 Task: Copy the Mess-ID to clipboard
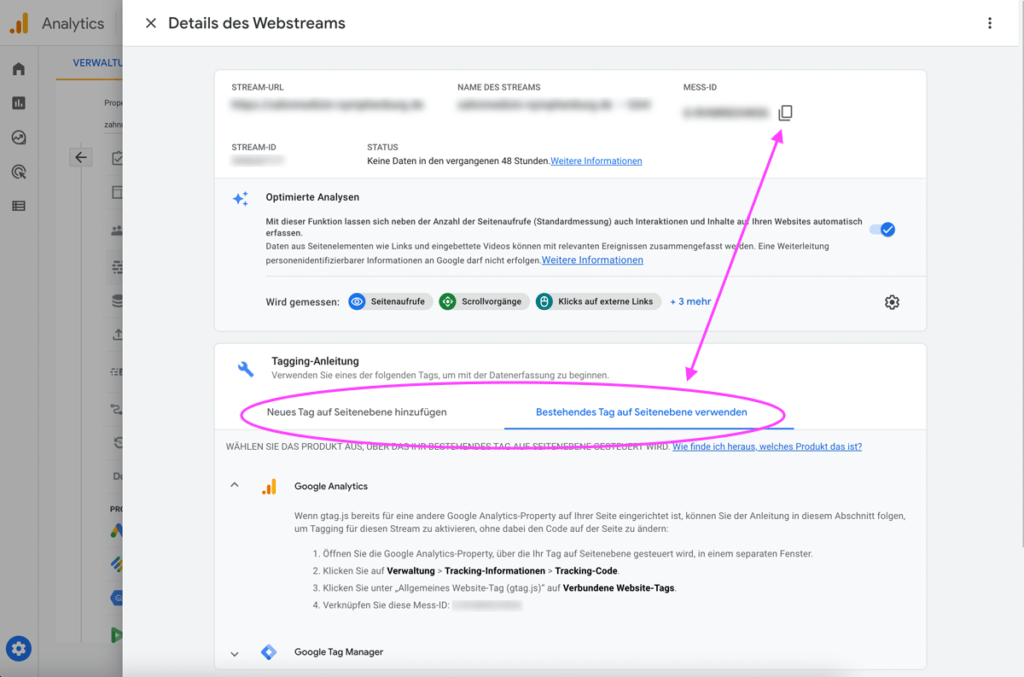click(x=785, y=113)
